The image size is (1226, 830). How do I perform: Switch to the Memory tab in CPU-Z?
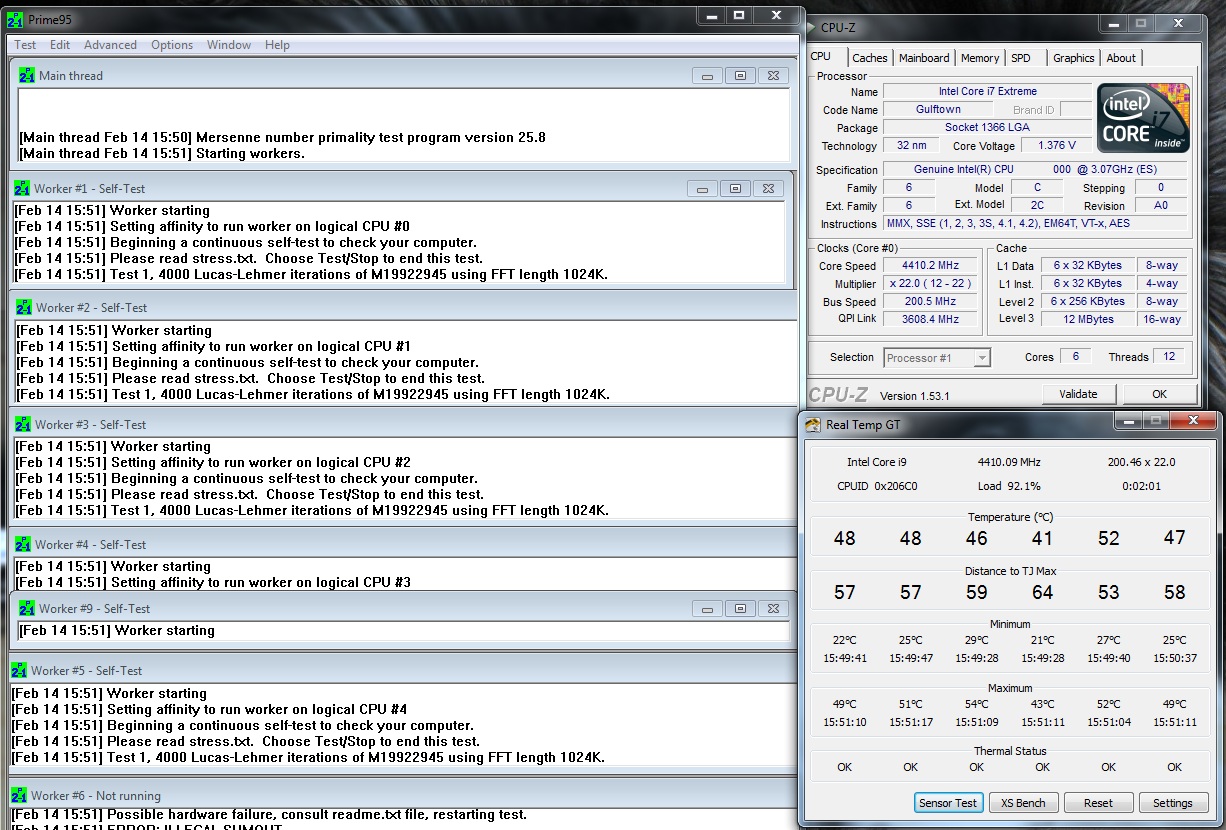pos(979,58)
